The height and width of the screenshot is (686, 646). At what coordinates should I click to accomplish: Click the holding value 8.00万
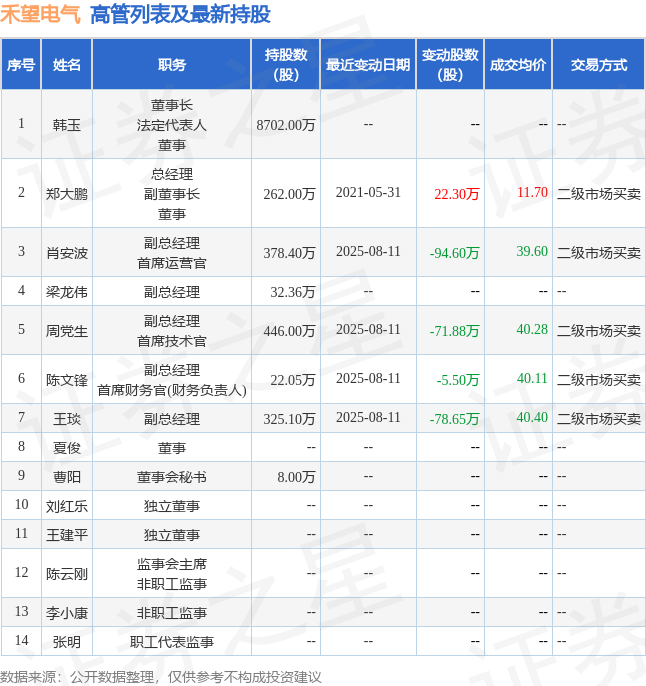pyautogui.click(x=296, y=477)
